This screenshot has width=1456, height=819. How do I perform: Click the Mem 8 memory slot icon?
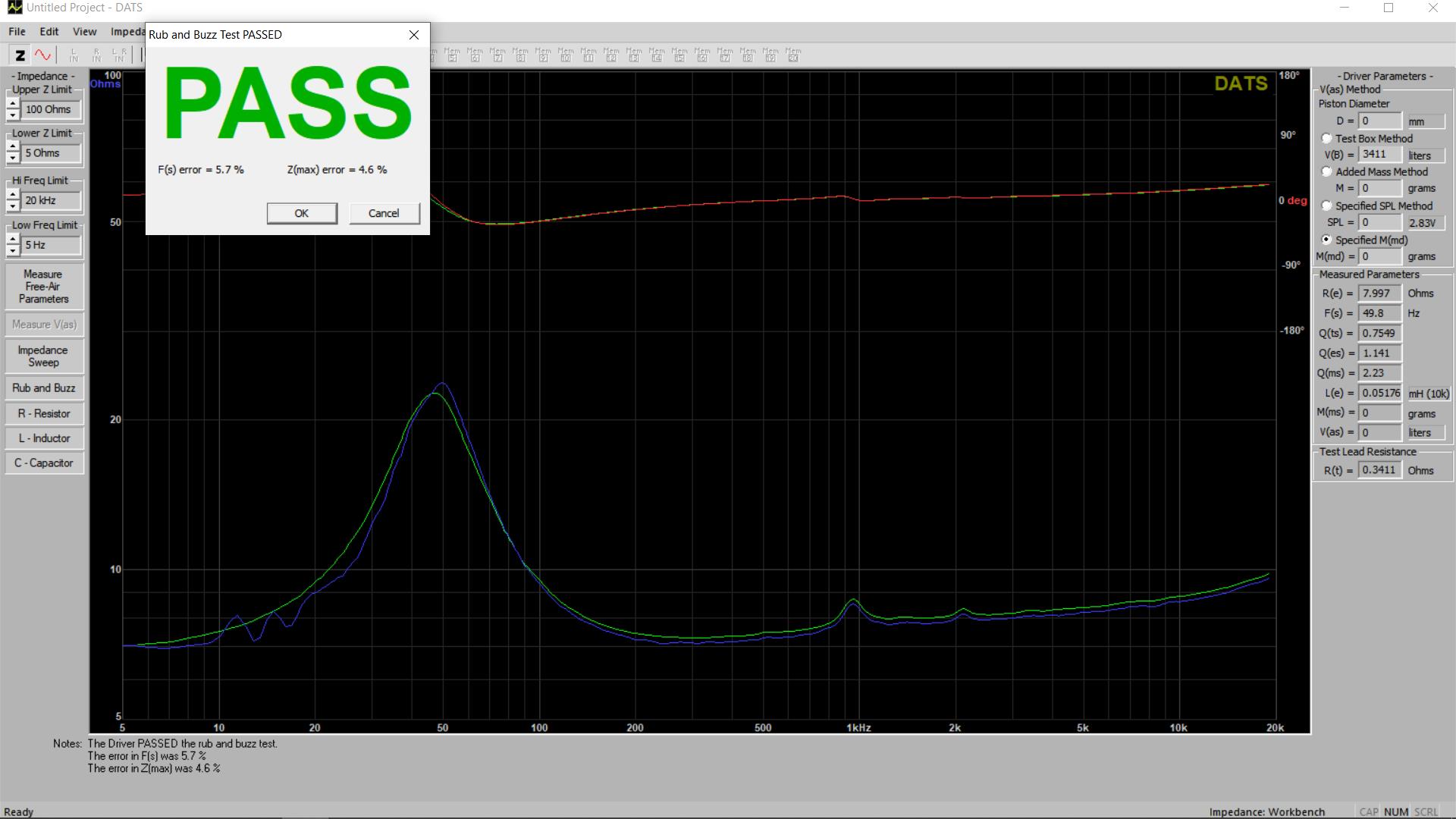[520, 55]
